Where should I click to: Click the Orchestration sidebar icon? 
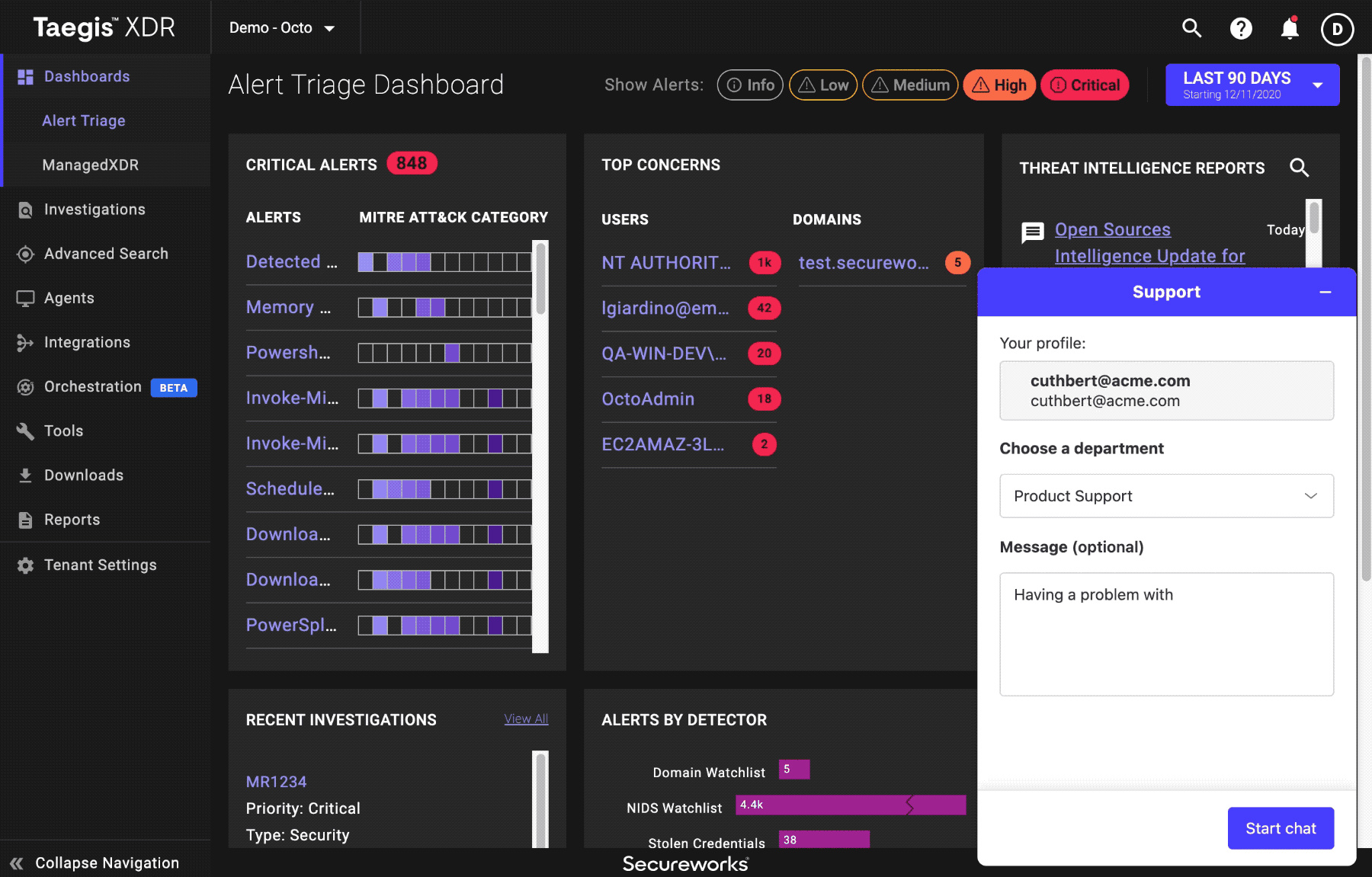pyautogui.click(x=25, y=387)
